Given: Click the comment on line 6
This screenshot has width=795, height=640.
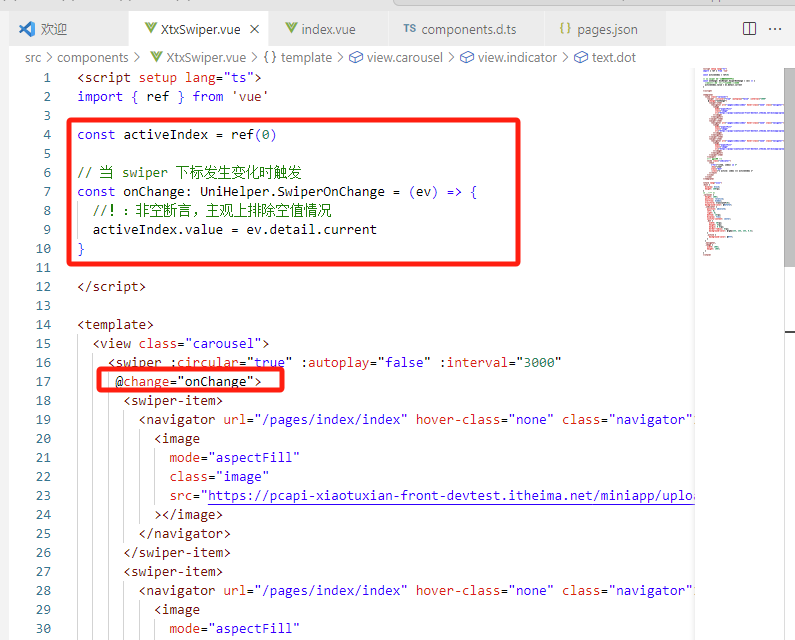Looking at the screenshot, I should (189, 172).
